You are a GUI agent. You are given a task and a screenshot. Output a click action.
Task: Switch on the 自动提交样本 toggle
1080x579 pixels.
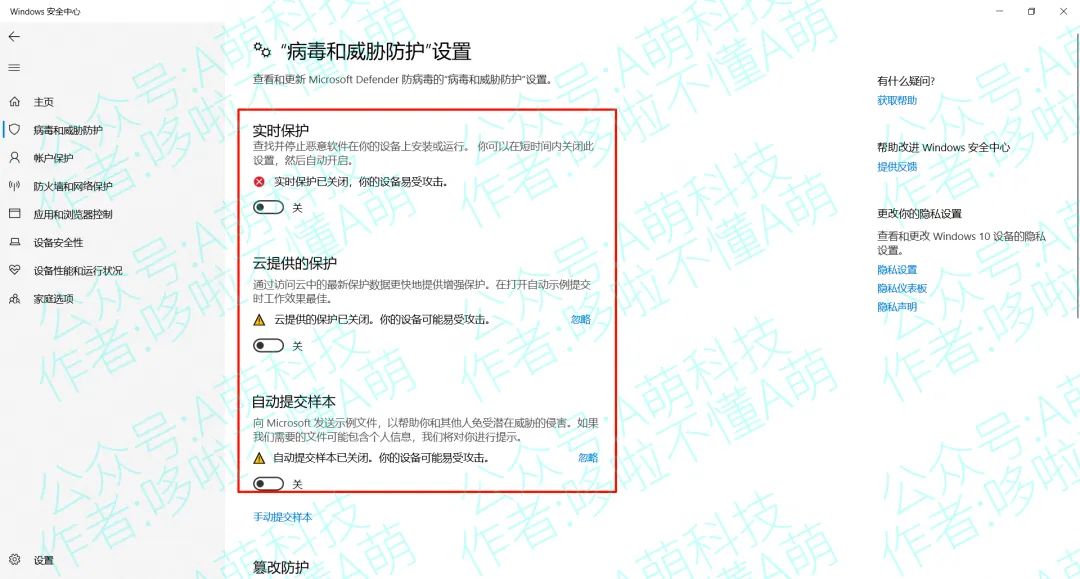coord(269,484)
